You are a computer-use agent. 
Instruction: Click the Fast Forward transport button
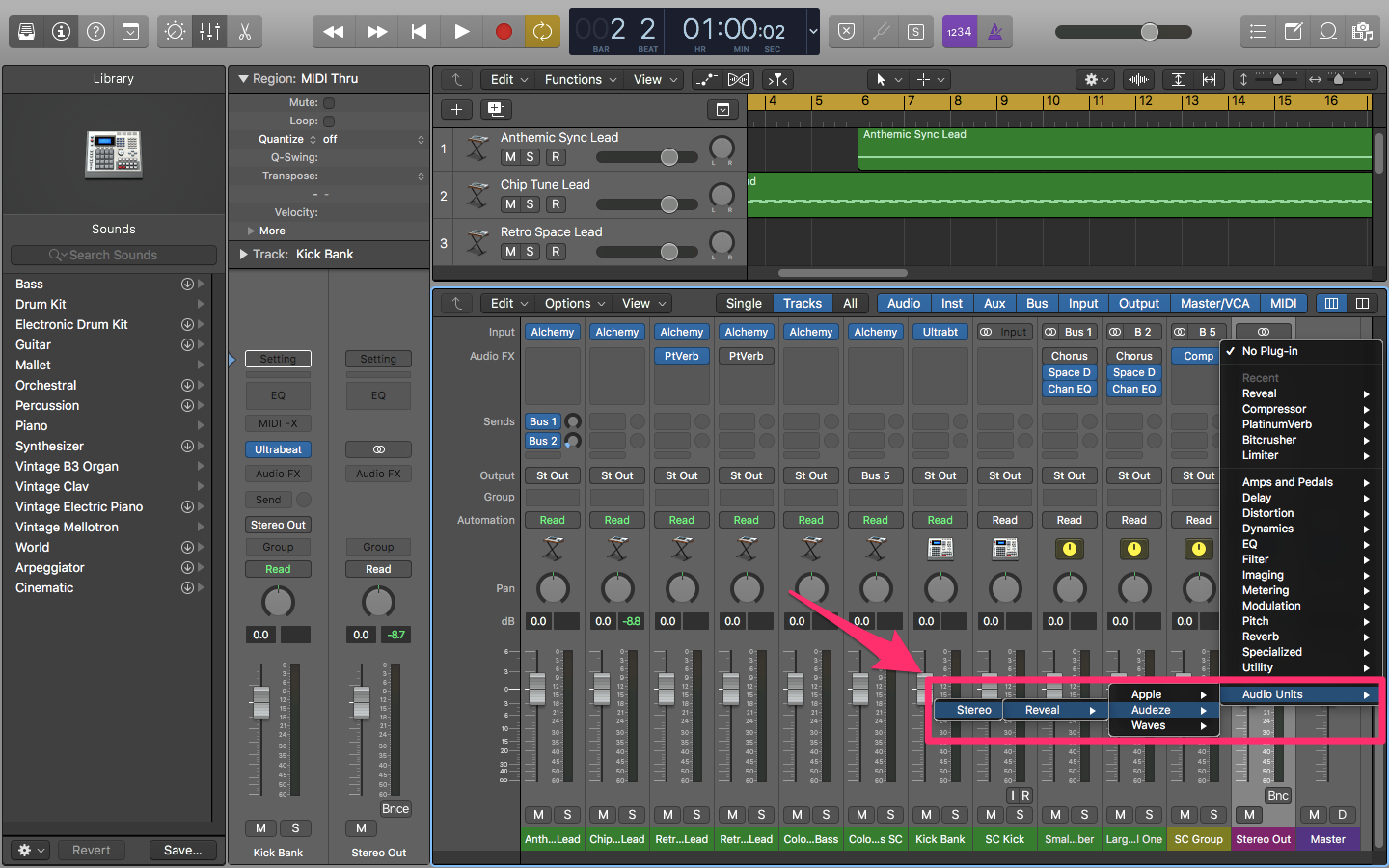click(376, 32)
